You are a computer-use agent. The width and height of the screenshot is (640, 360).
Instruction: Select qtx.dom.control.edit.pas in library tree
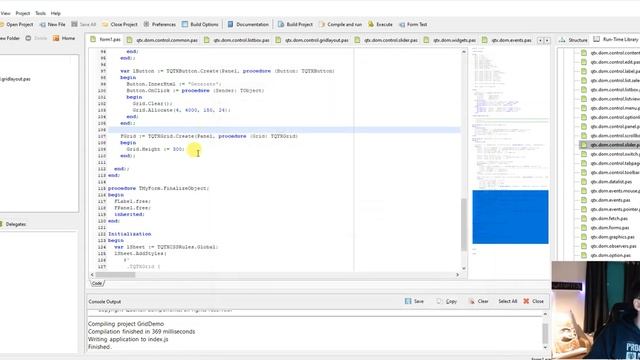pyautogui.click(x=610, y=62)
